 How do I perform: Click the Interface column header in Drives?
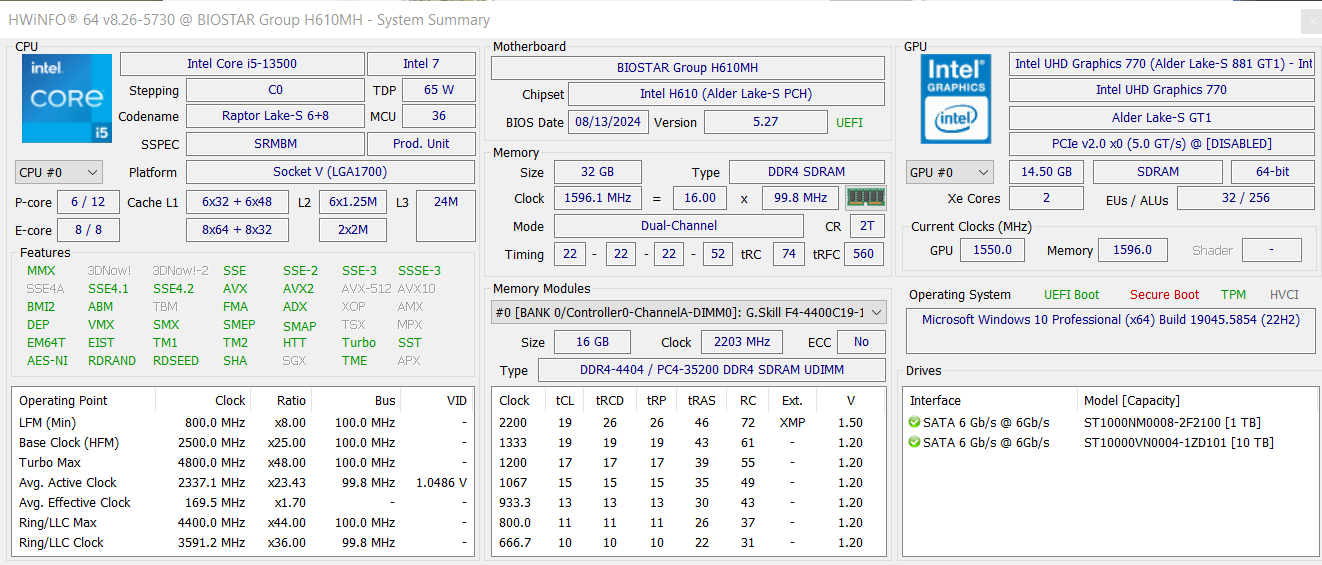[992, 401]
